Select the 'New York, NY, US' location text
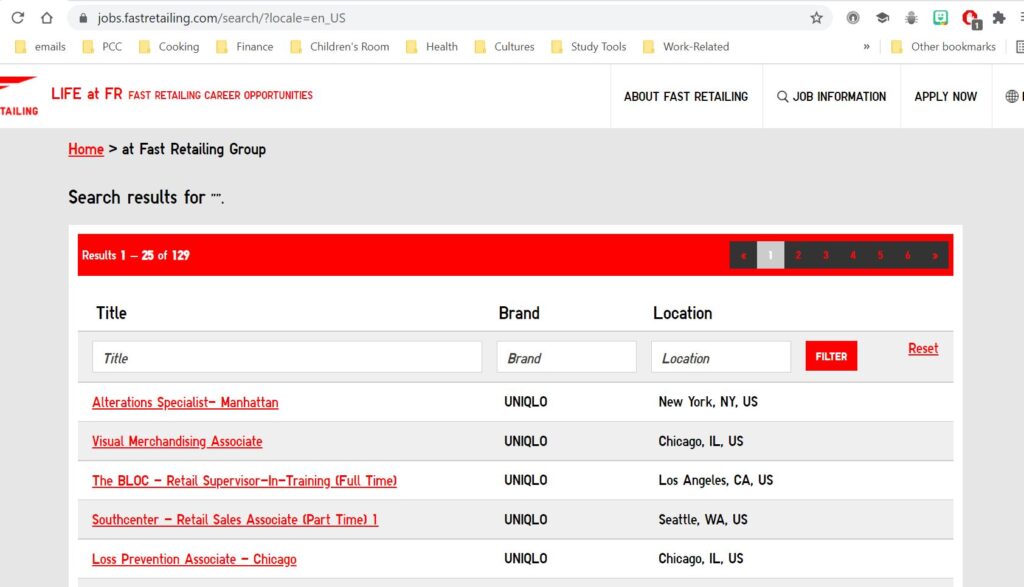 708,402
